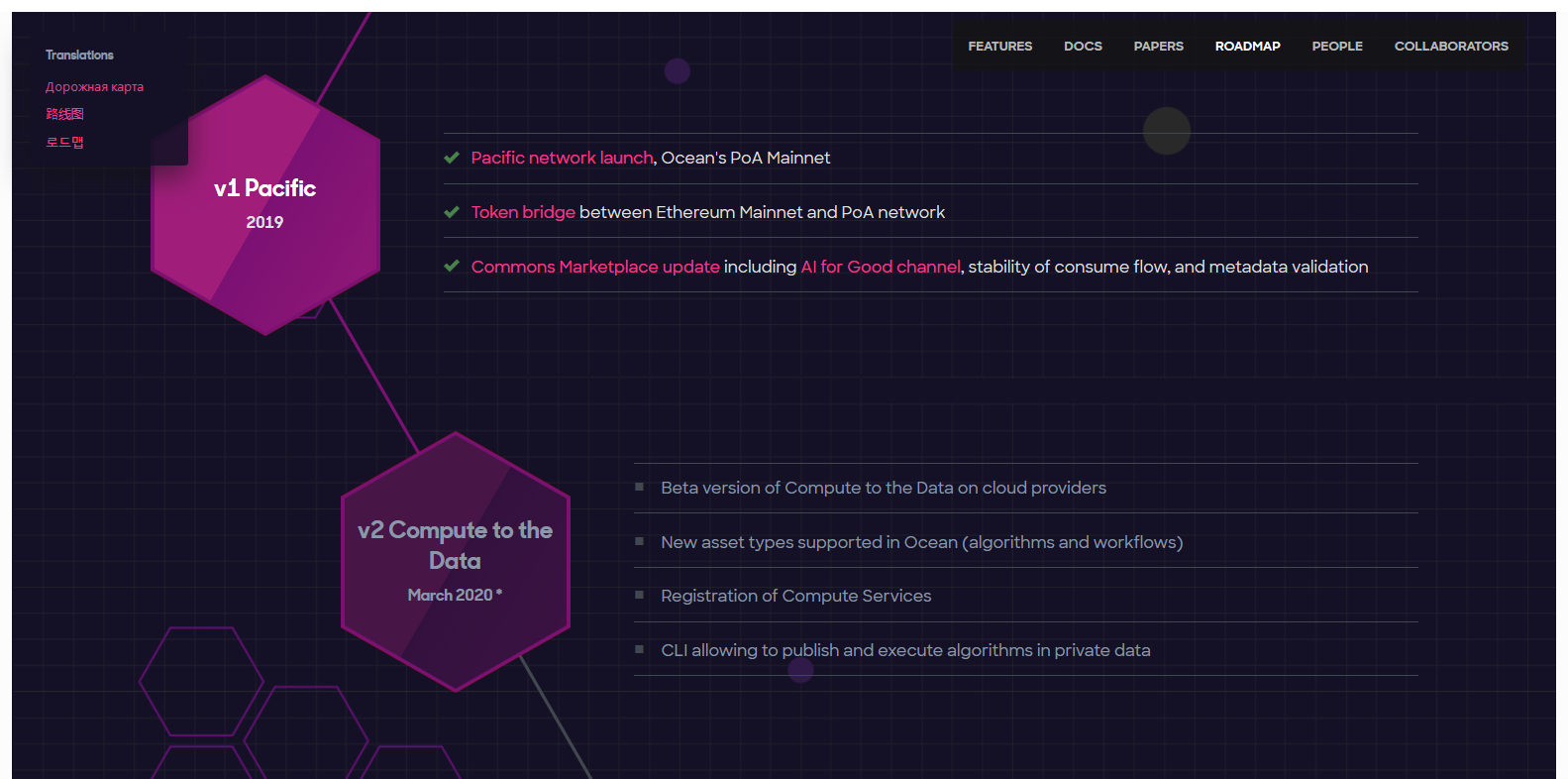Click the Commons Marketplace update link
Viewport: 1568px width, 779px height.
[595, 267]
